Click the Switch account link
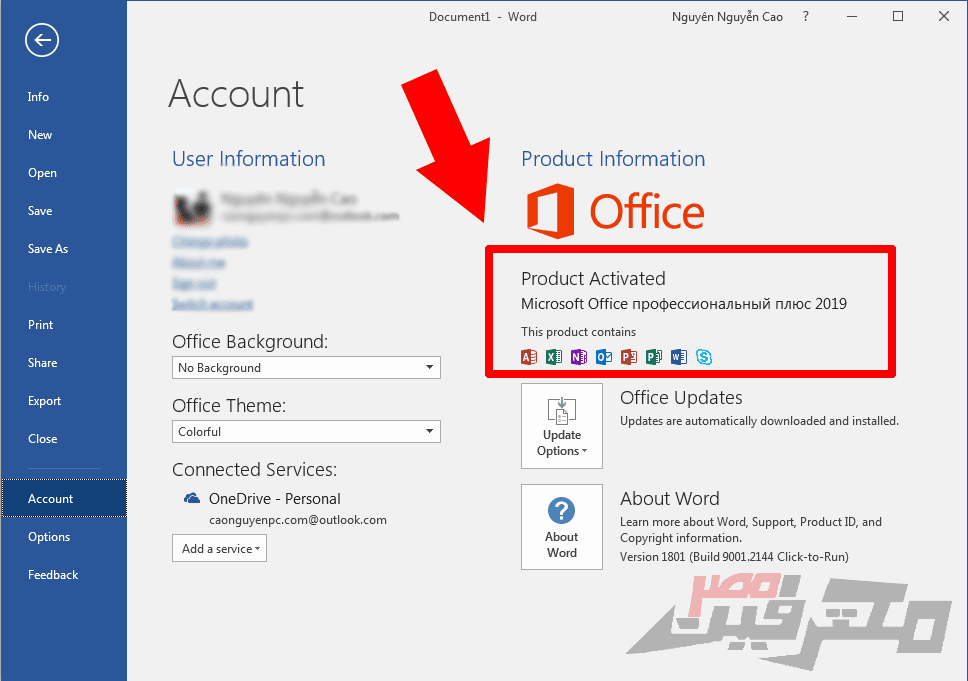This screenshot has height=681, width=968. [213, 304]
